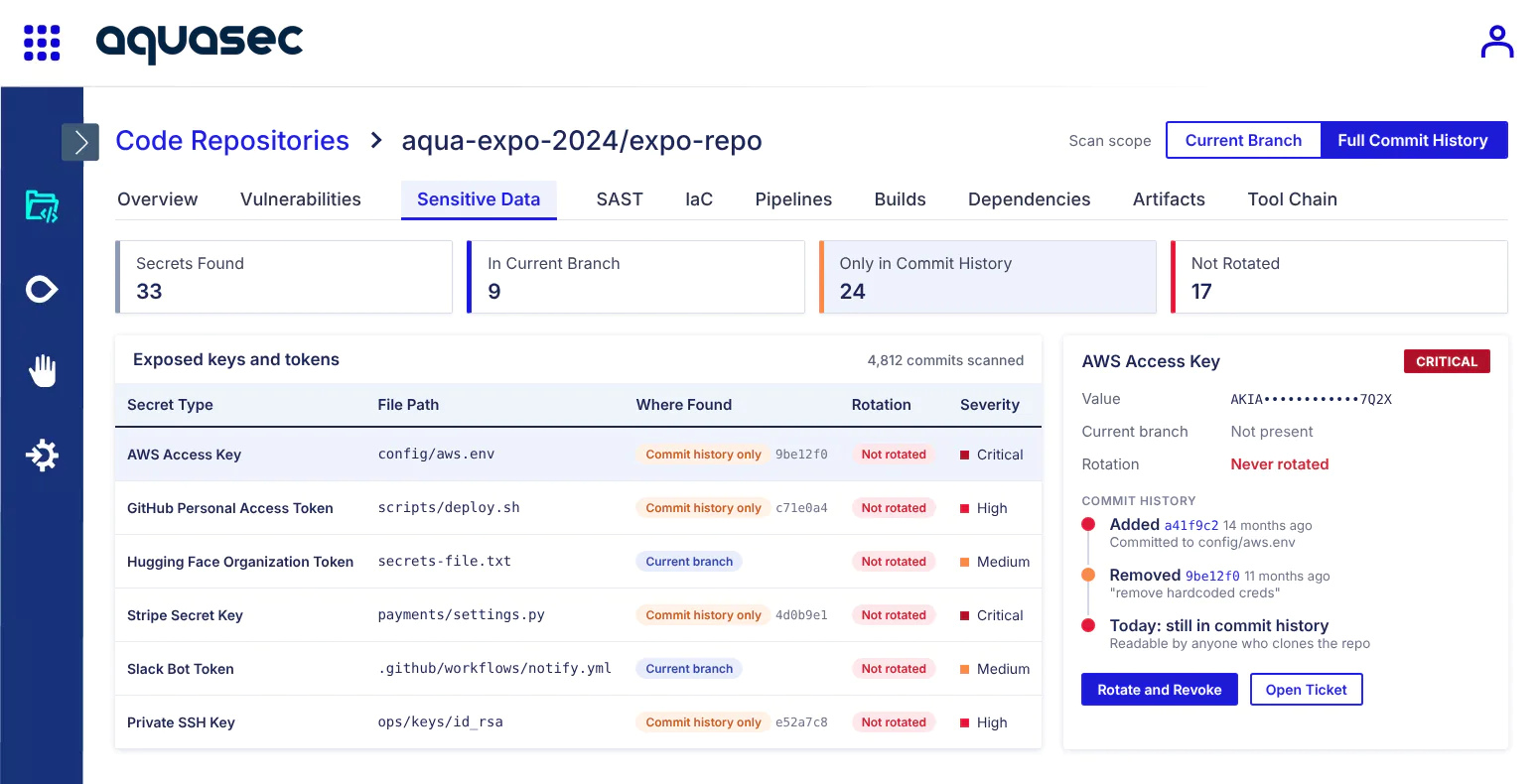Open the Dependencies tab

[1029, 199]
